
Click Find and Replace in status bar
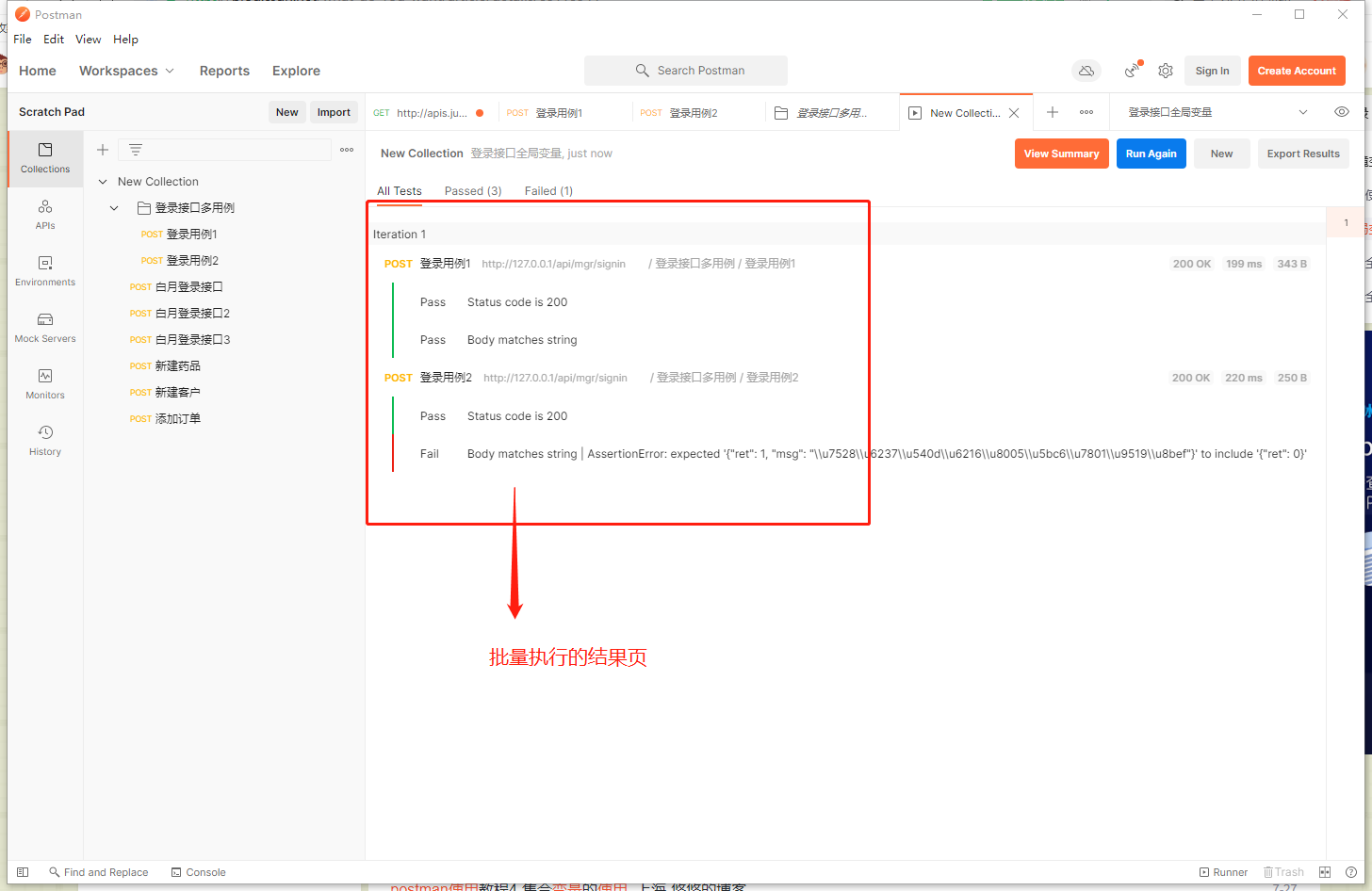click(99, 872)
